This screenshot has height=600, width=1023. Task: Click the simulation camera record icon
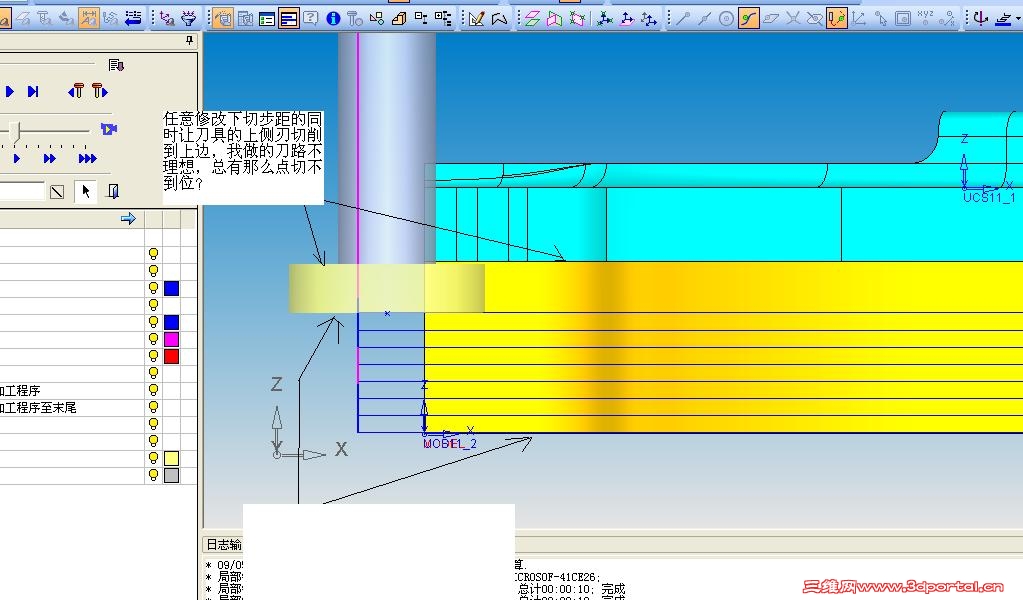click(x=108, y=129)
